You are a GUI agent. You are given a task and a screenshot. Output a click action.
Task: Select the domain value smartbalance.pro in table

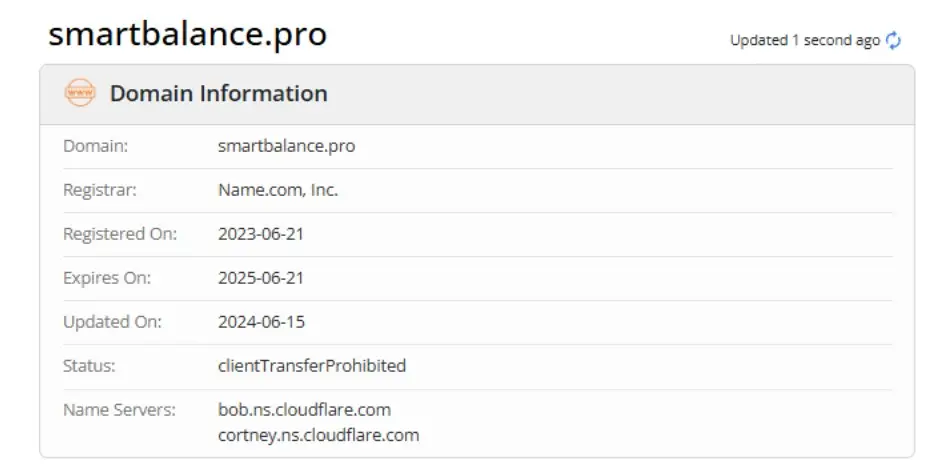click(286, 146)
